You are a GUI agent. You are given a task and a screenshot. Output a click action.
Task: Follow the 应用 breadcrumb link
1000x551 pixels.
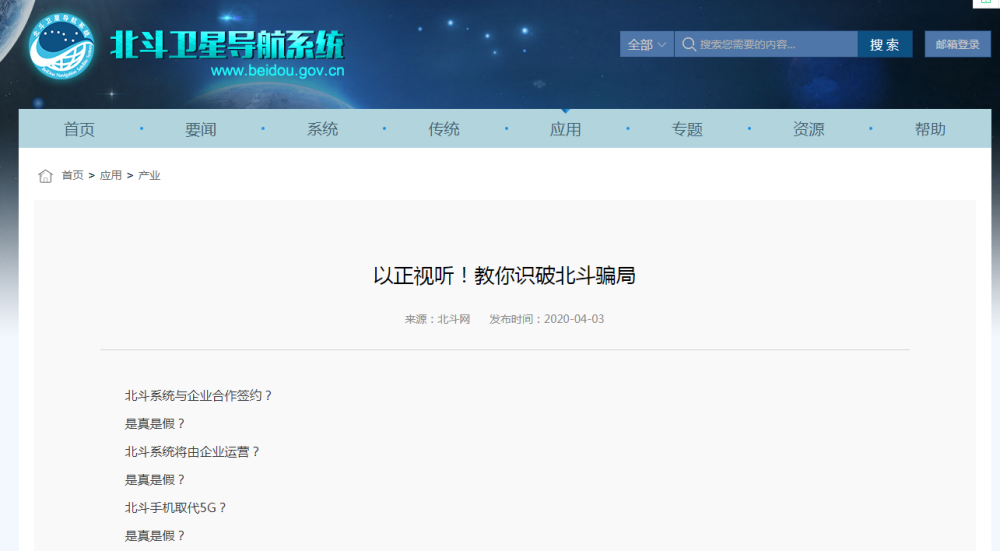click(110, 175)
